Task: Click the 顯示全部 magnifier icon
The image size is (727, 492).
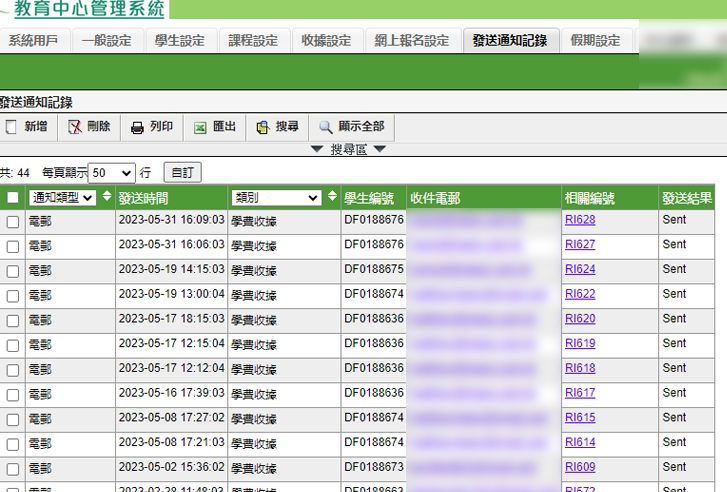Action: coord(325,127)
